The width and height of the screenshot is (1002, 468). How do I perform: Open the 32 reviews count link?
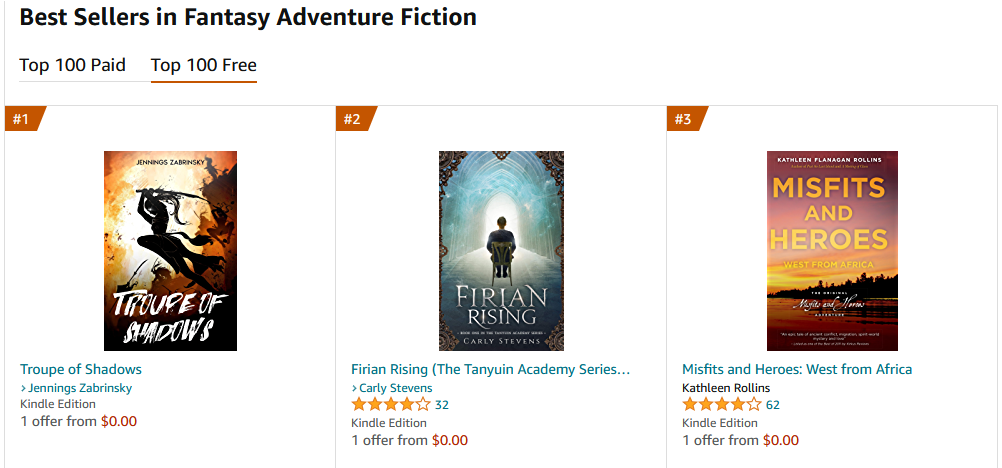pyautogui.click(x=442, y=405)
